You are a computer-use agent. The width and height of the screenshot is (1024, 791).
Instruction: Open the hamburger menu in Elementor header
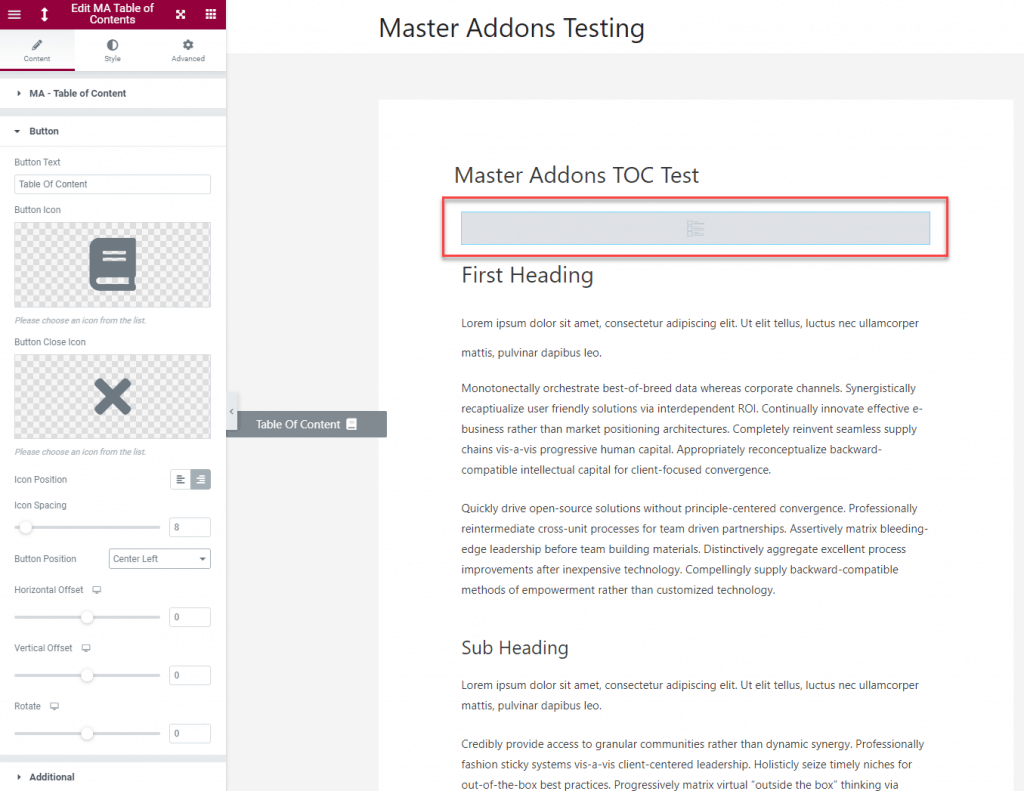(x=14, y=14)
